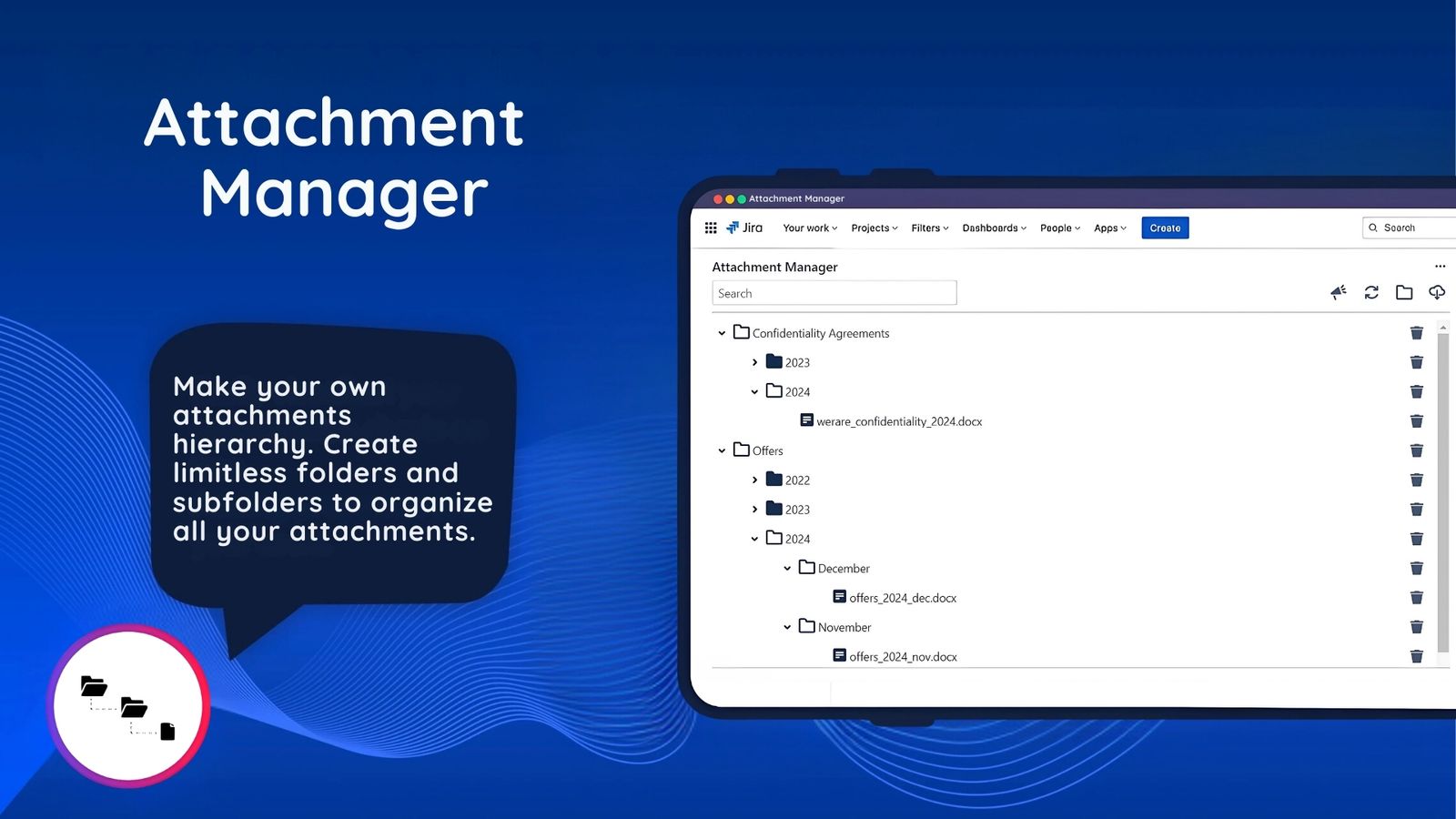Click the refresh icon in Attachment Manager

[x=1371, y=292]
